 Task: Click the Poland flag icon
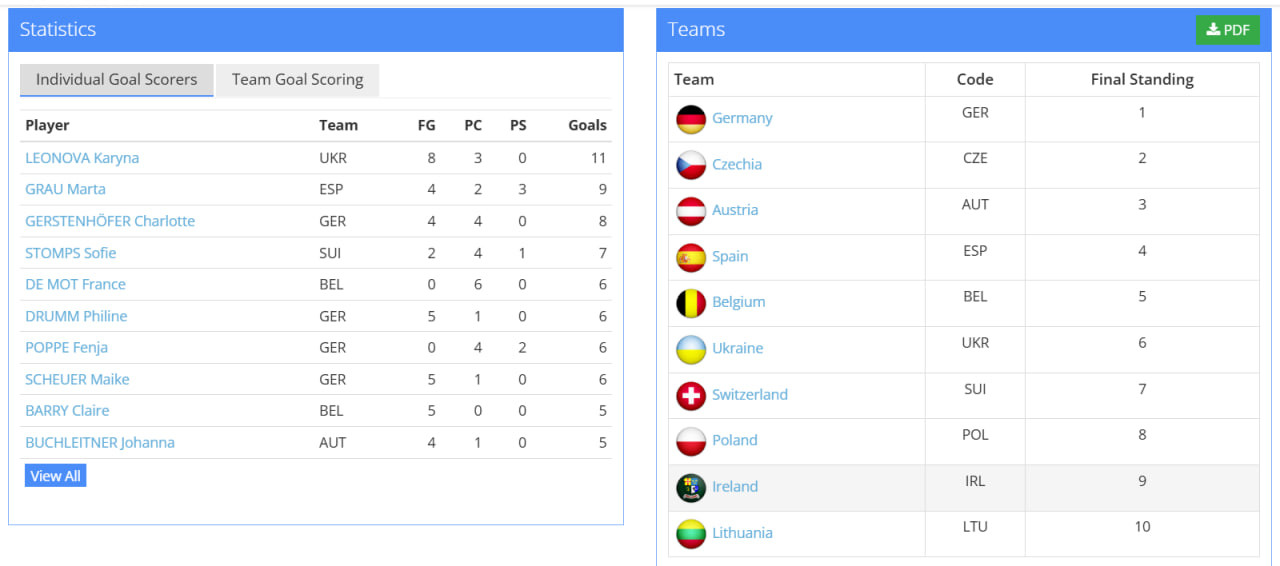(x=691, y=441)
